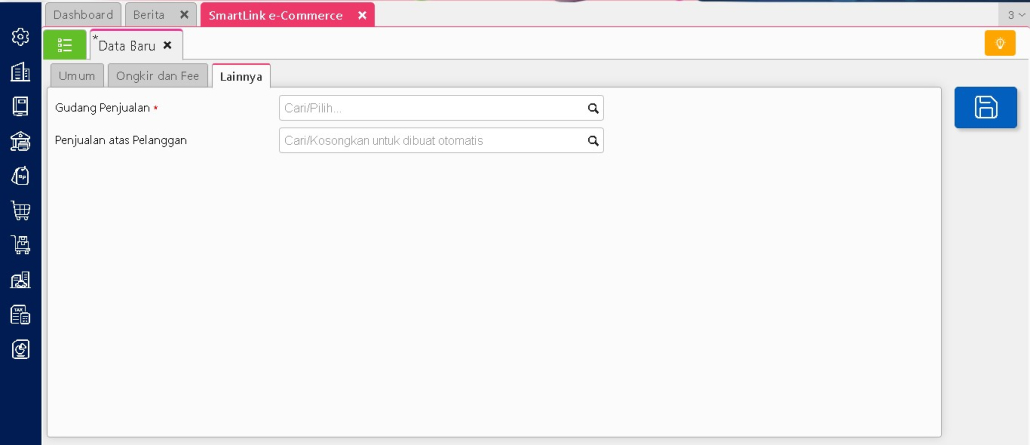Viewport: 1030px width, 445px height.
Task: Go to the Dashboard tab
Action: (x=83, y=15)
